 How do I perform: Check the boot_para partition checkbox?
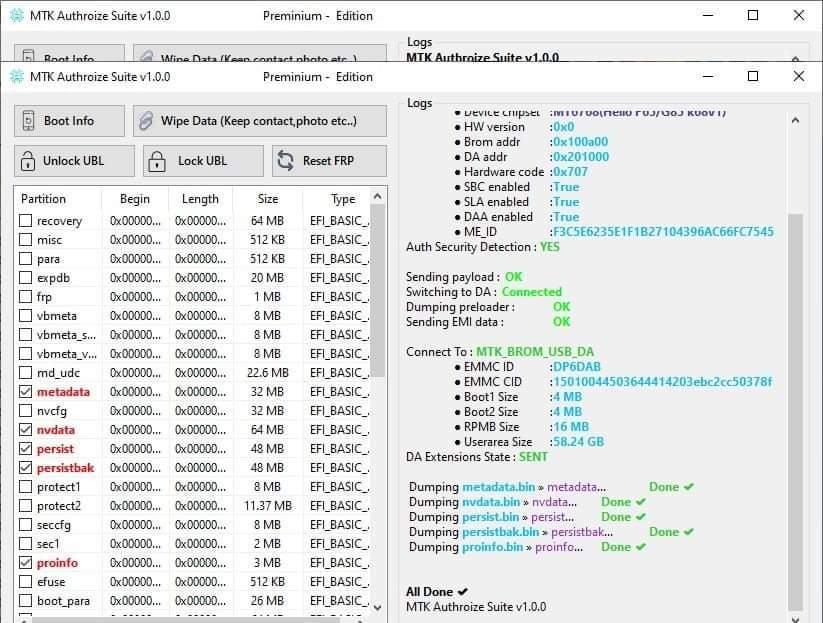coord(25,600)
